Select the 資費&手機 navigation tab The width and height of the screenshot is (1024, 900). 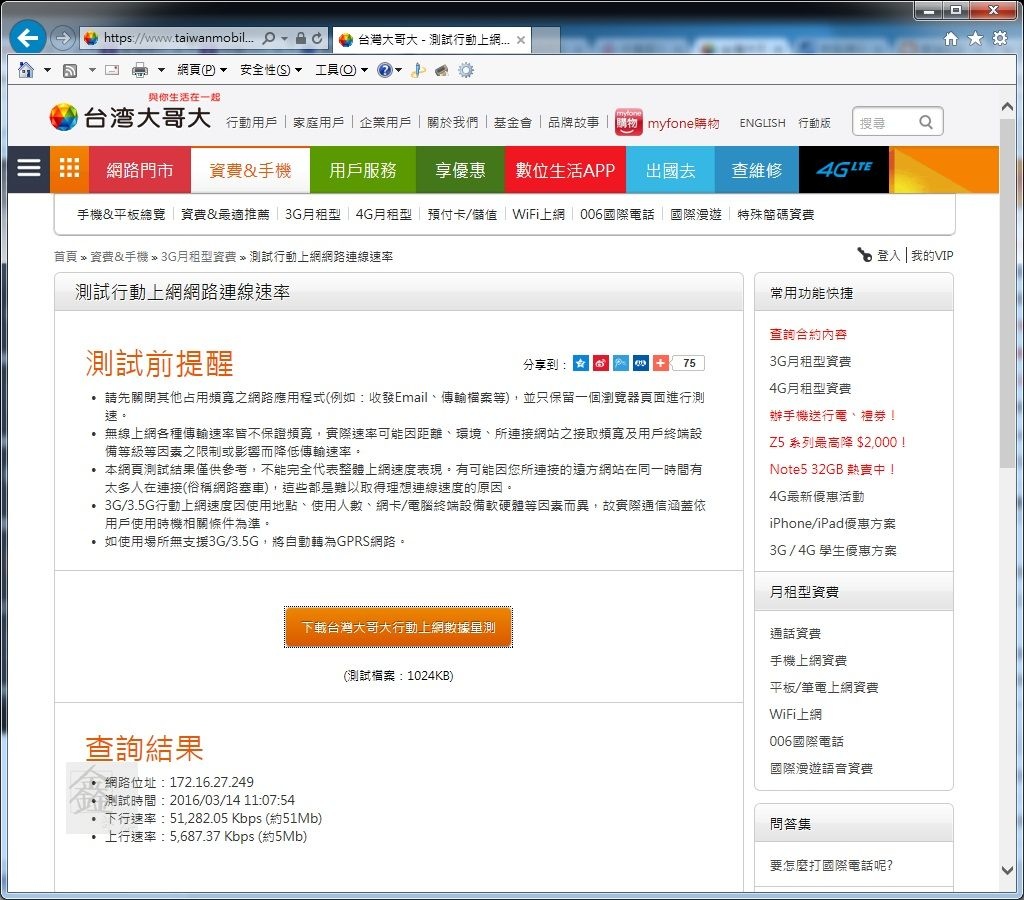250,170
